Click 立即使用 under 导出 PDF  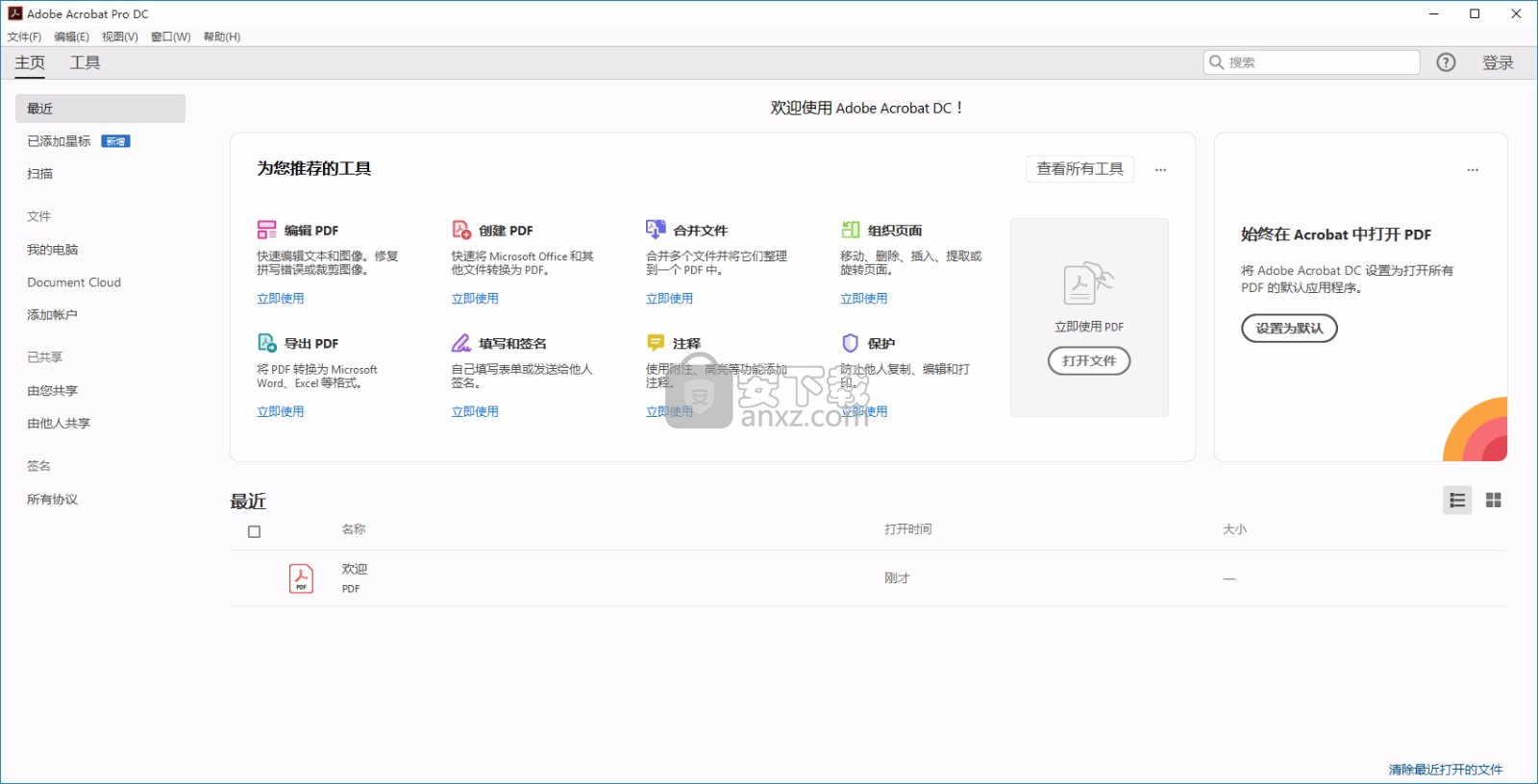click(281, 411)
